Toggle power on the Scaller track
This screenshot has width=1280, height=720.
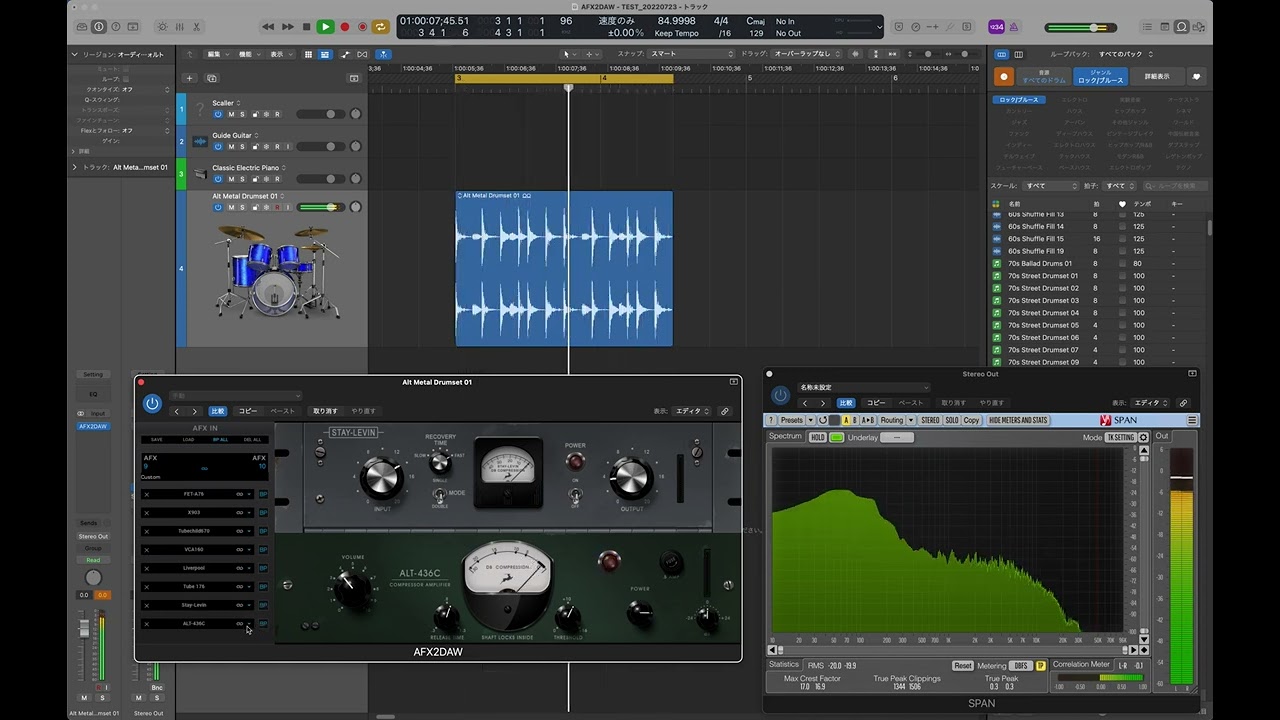tap(218, 114)
